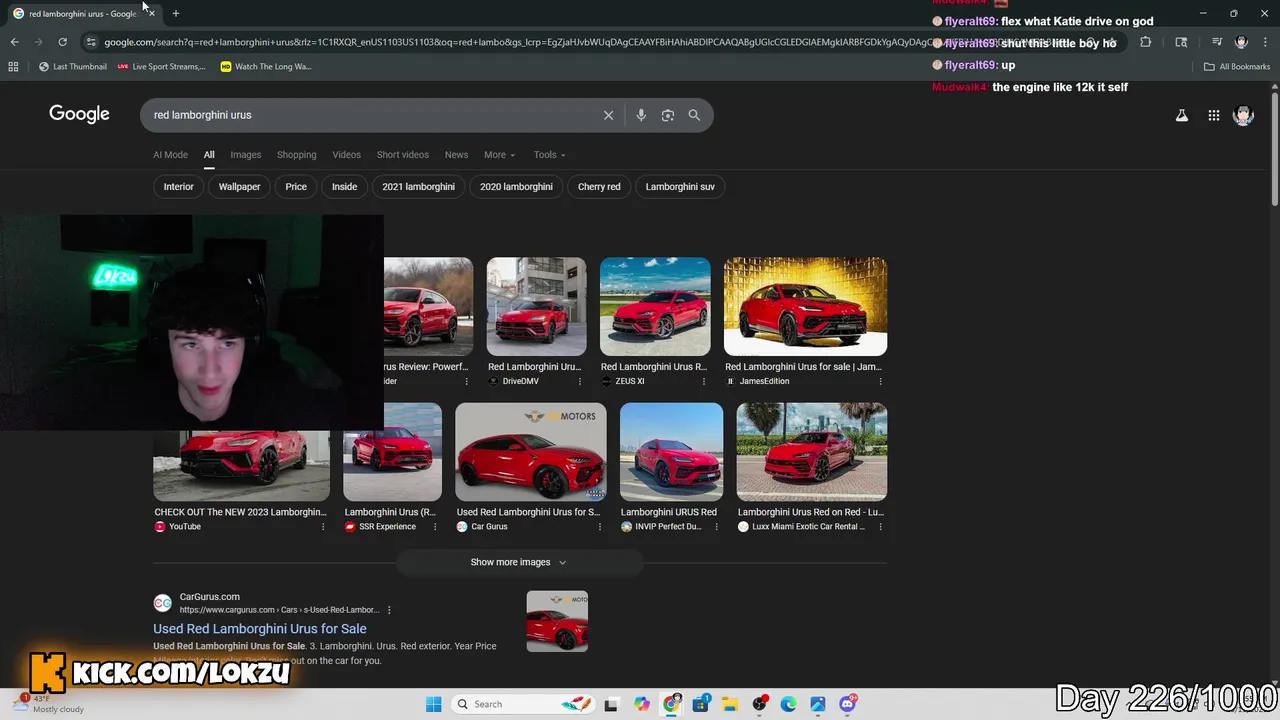The image size is (1280, 720).
Task: Open the Car Gurus used Urus image
Action: tap(530, 452)
